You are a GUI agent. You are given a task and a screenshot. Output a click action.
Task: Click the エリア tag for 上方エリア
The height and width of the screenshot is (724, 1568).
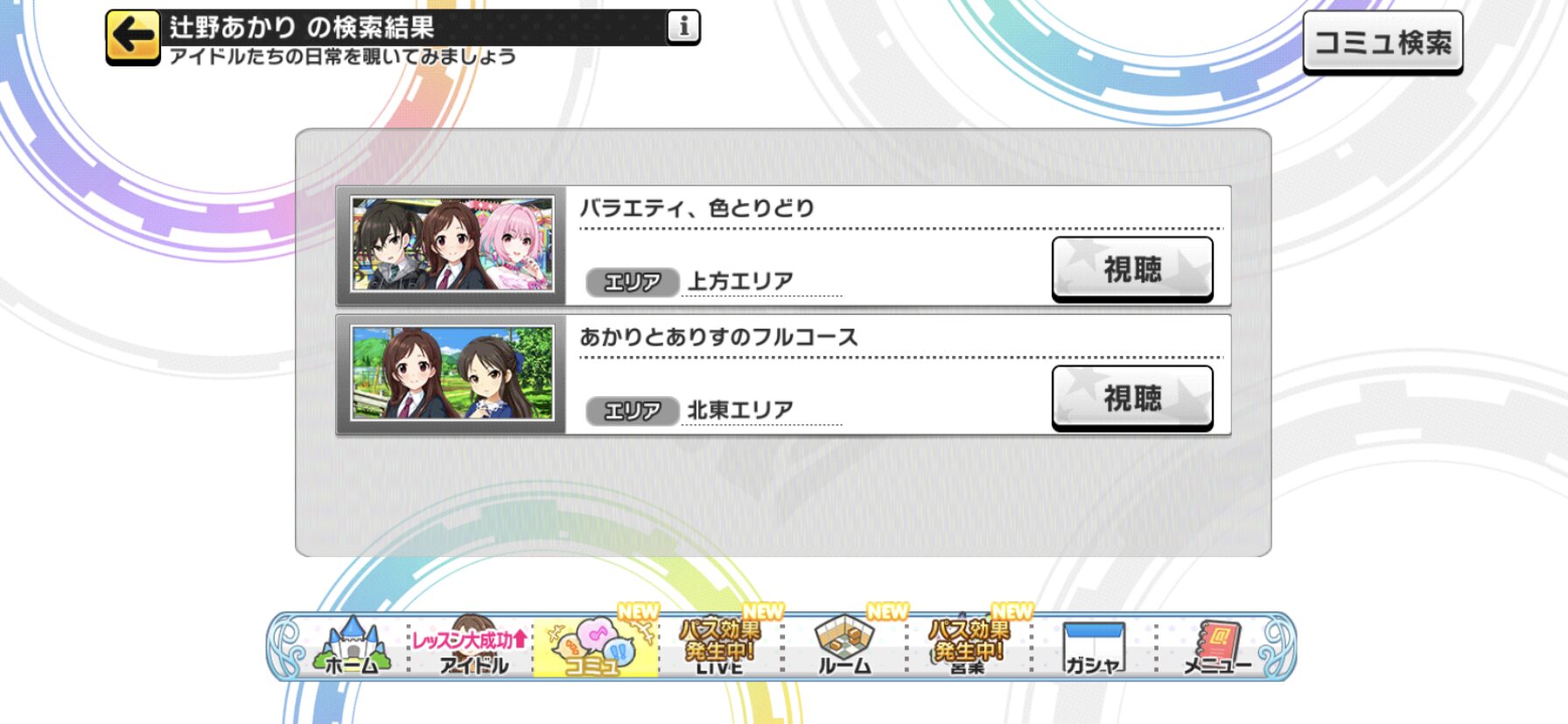(632, 282)
